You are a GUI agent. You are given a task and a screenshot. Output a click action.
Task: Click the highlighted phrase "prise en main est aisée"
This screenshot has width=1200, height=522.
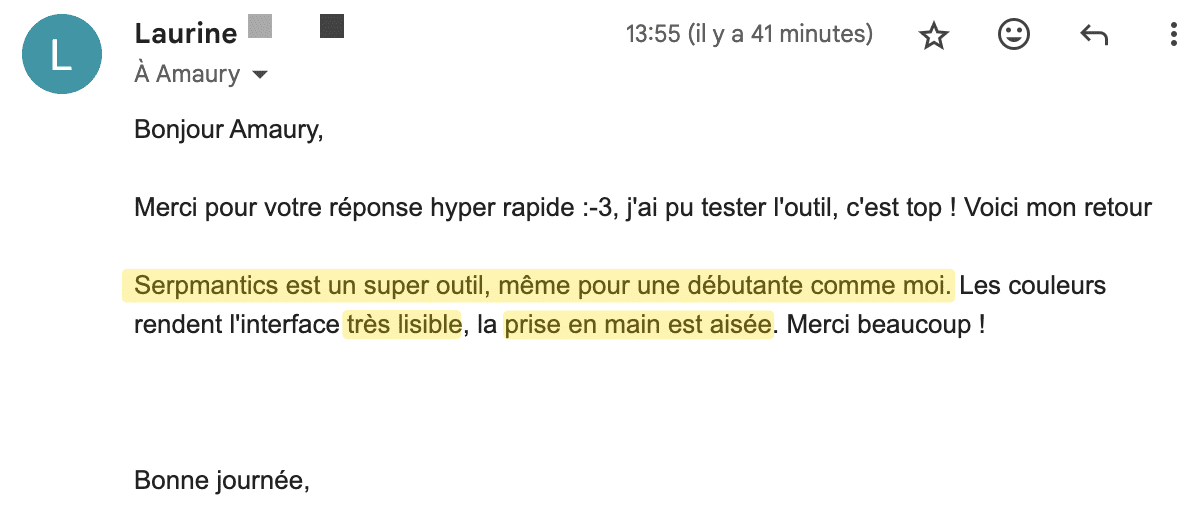pyautogui.click(x=639, y=325)
